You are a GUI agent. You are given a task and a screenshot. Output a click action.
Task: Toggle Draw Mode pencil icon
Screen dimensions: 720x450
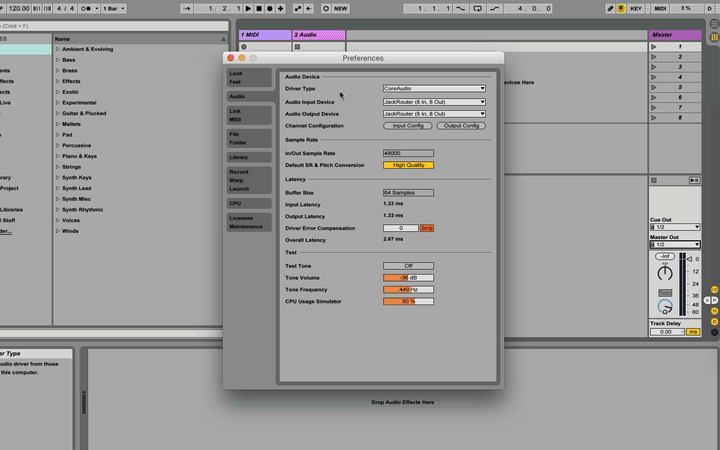click(610, 8)
